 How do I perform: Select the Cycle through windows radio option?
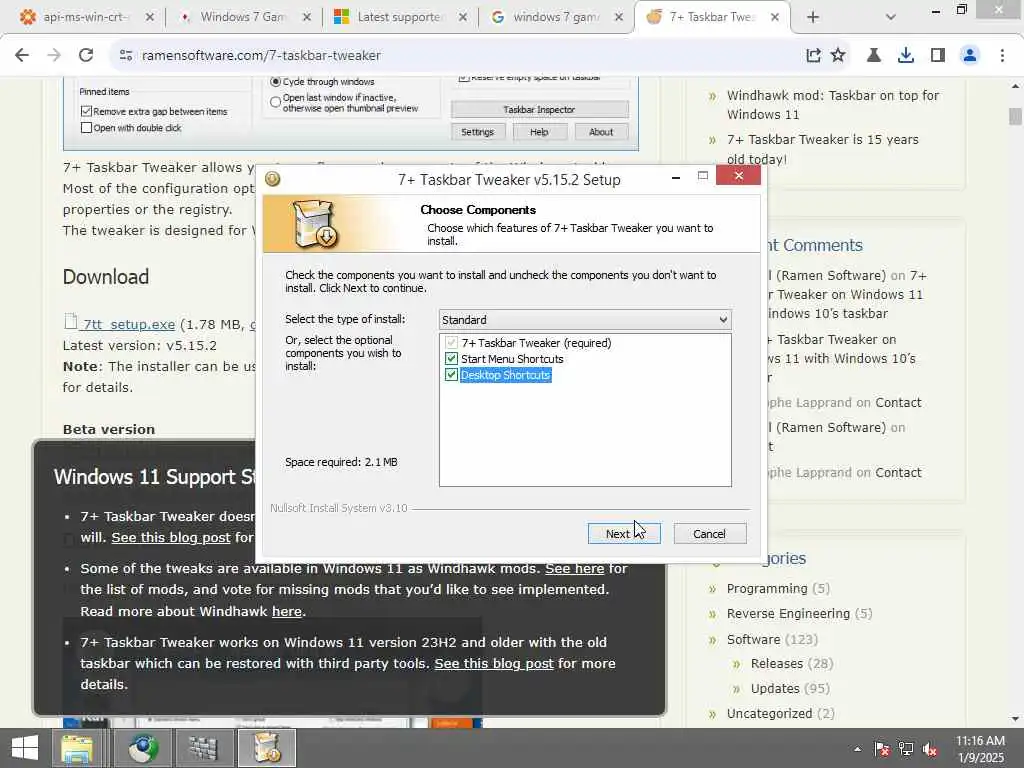[x=276, y=82]
